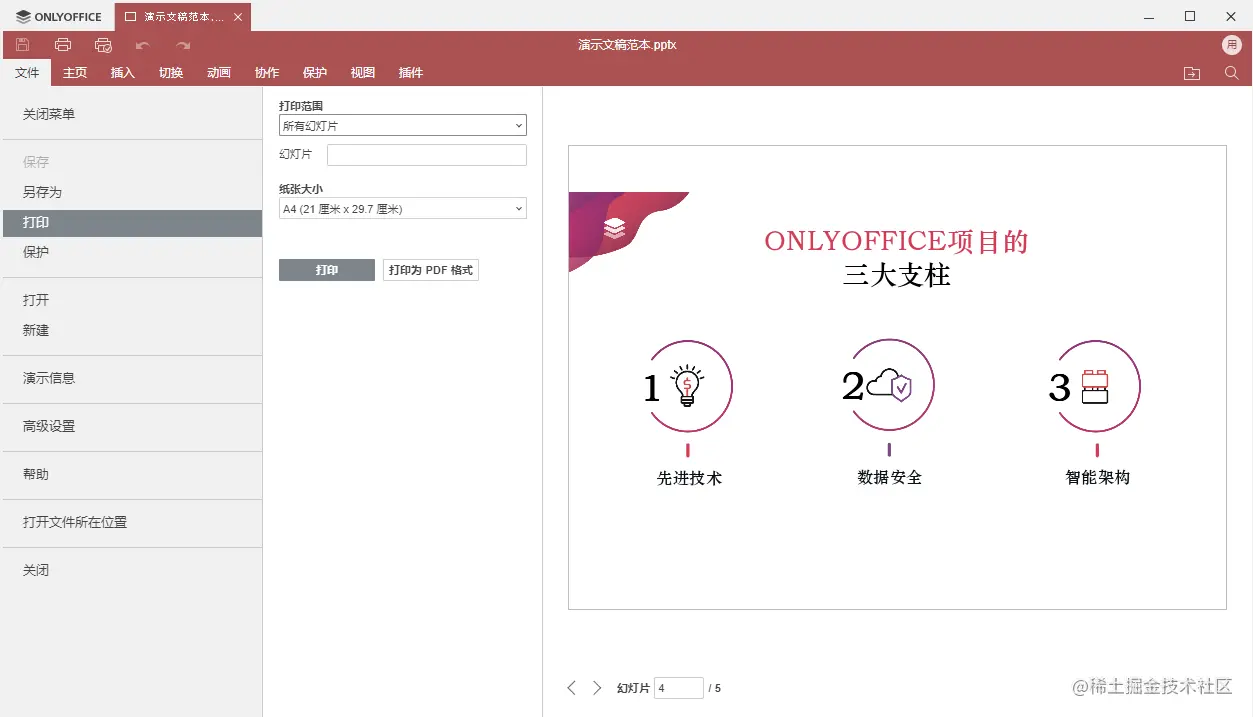This screenshot has width=1253, height=717.
Task: Click the Undo arrow icon
Action: [145, 44]
